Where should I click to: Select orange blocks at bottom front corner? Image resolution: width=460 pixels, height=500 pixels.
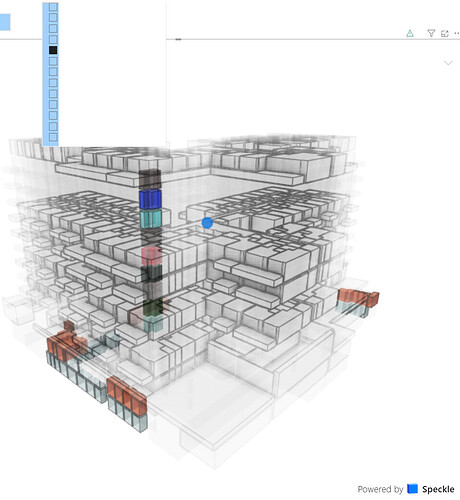click(x=127, y=397)
